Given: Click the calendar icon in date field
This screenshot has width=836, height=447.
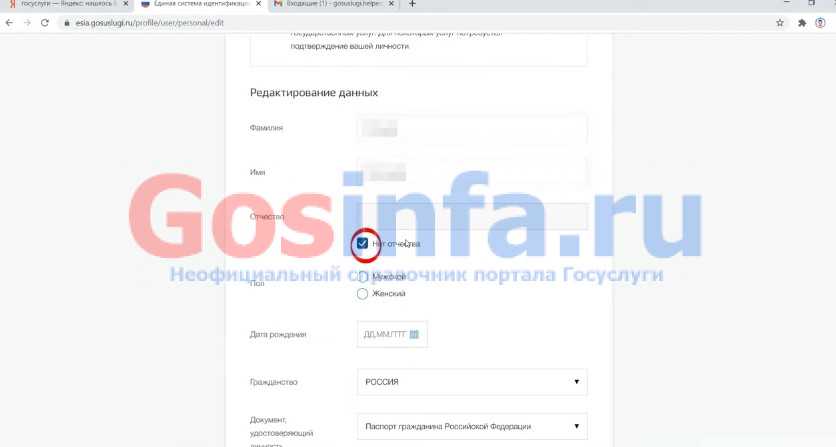Looking at the screenshot, I should coord(413,334).
